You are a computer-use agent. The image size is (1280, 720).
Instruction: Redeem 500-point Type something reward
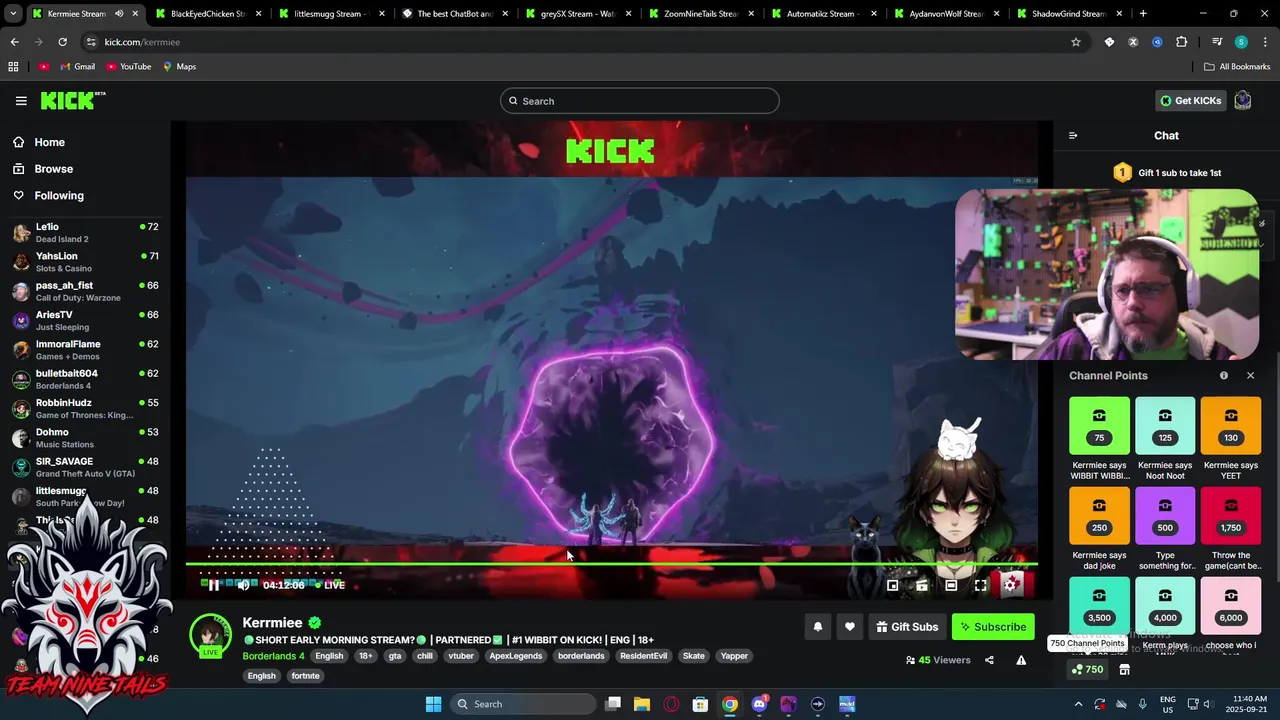pos(1165,516)
